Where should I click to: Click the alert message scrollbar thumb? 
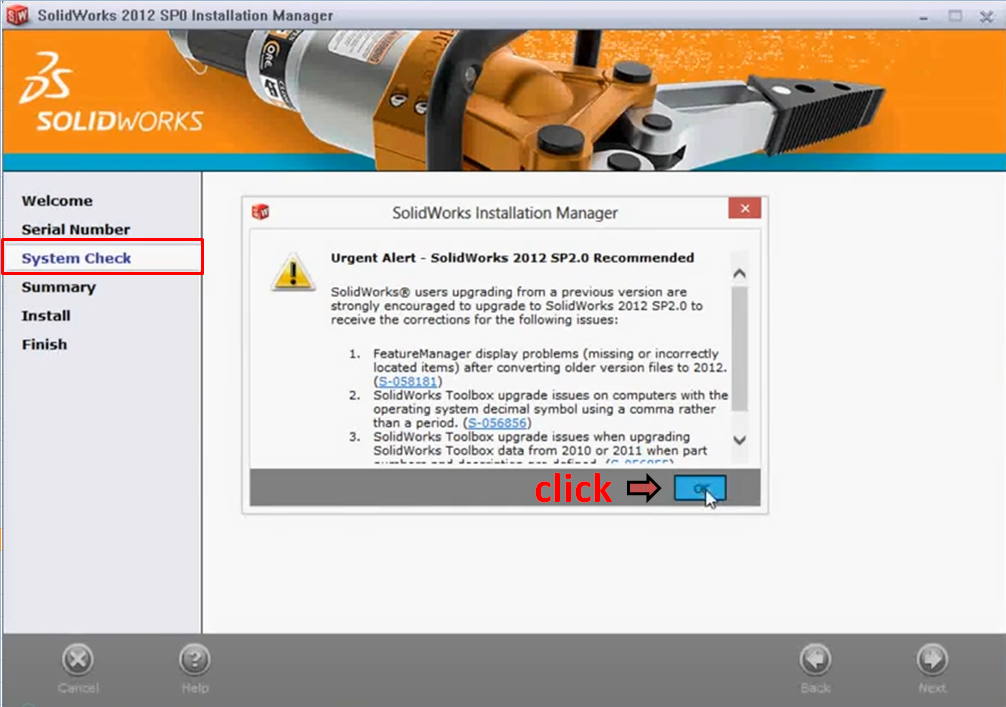(739, 349)
